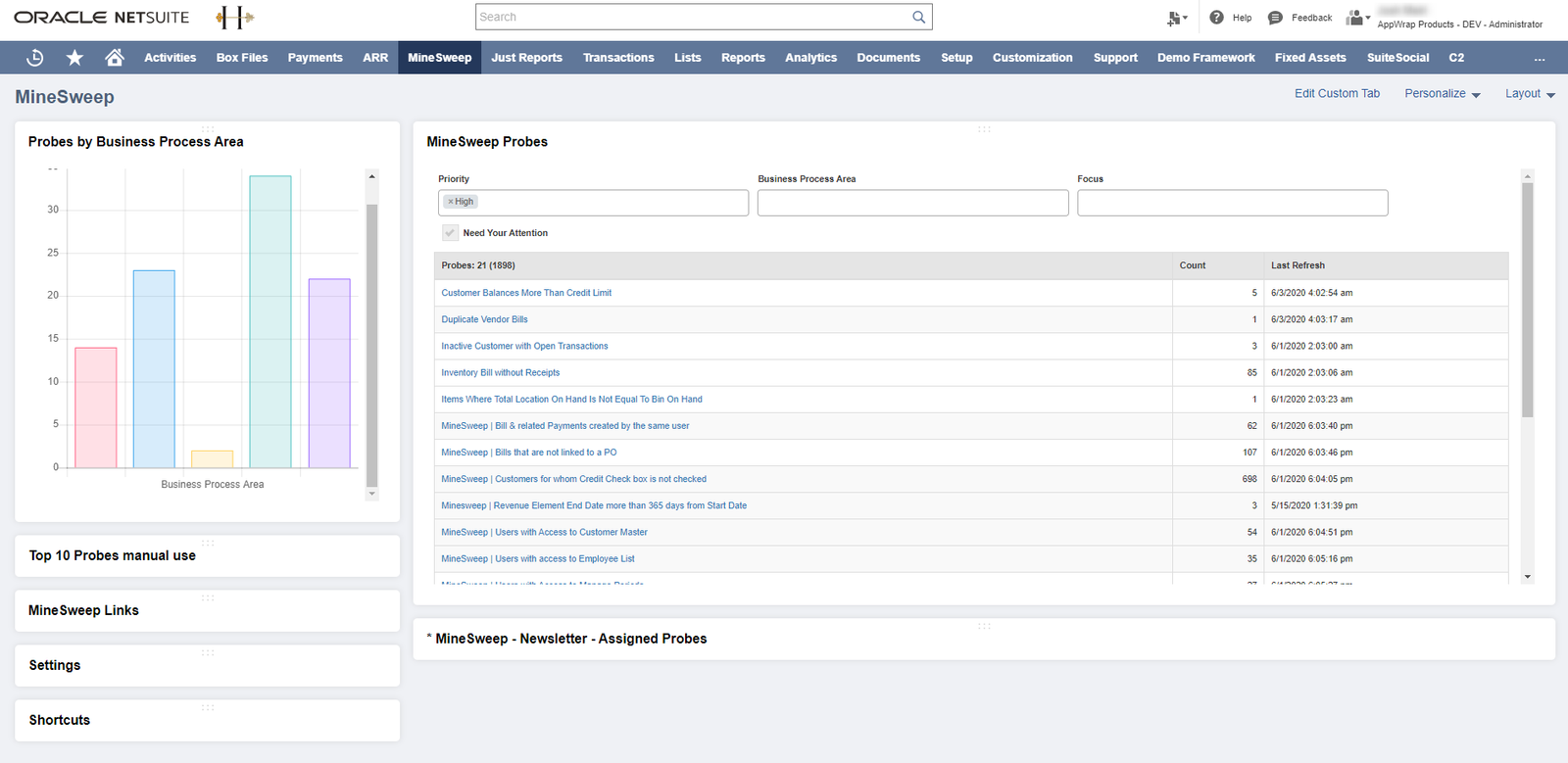The image size is (1568, 763).
Task: Open the Payments menu
Action: coord(315,58)
